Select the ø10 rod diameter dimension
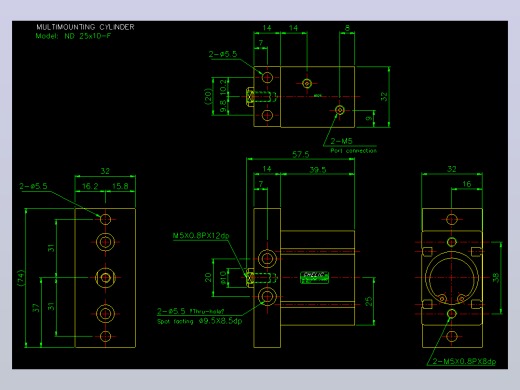The image size is (520, 390). (223, 277)
